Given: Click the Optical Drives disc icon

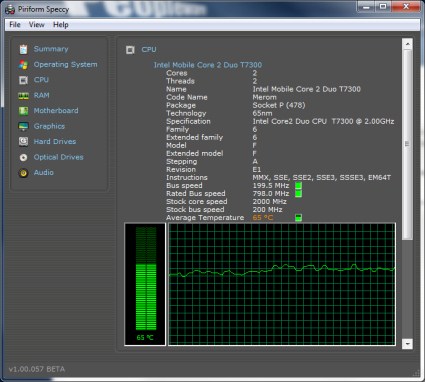Looking at the screenshot, I should tap(23, 157).
